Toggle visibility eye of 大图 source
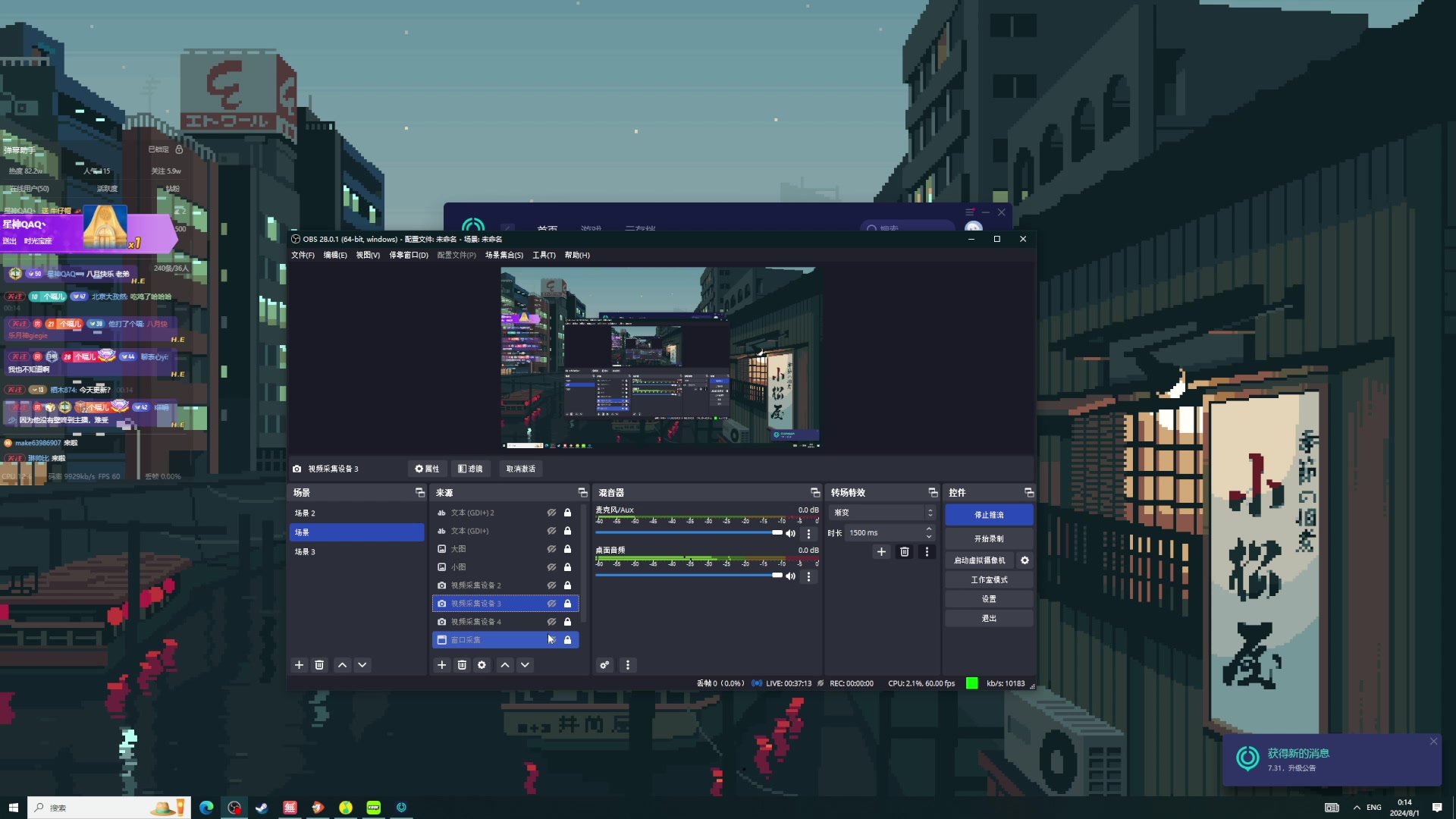The width and height of the screenshot is (1456, 819). 552,549
